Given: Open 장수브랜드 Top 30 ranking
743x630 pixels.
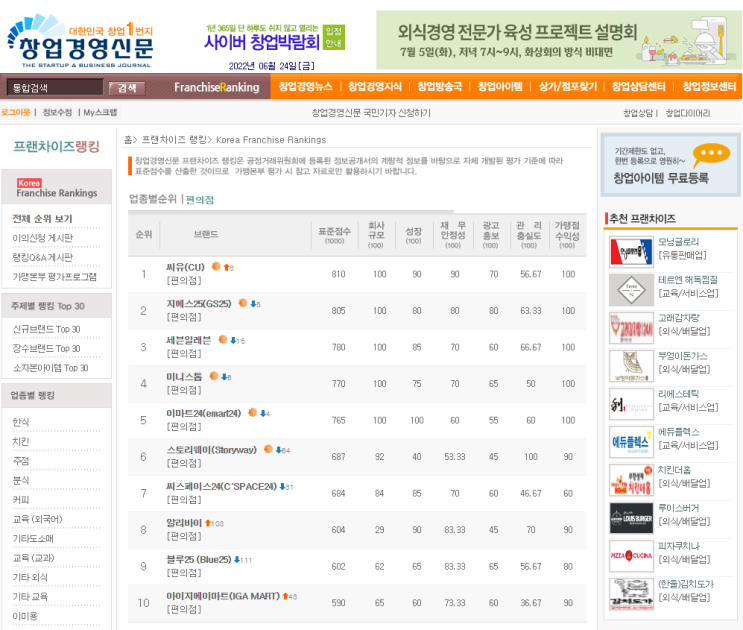Looking at the screenshot, I should [x=46, y=348].
